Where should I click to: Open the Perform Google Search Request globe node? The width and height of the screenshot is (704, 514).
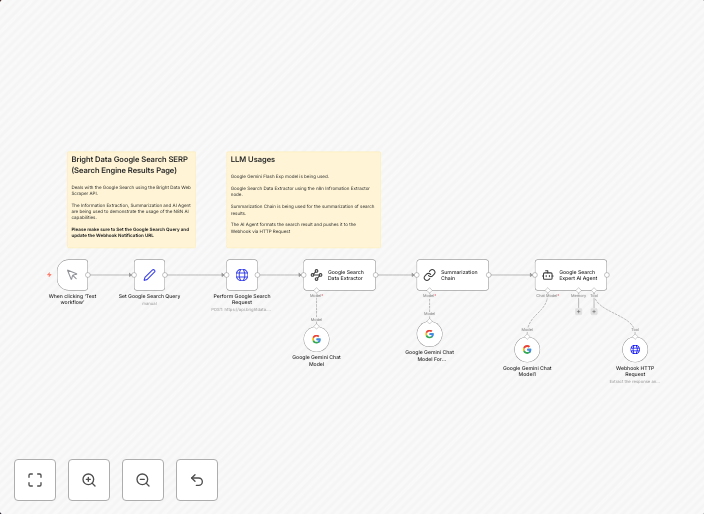pyautogui.click(x=242, y=275)
